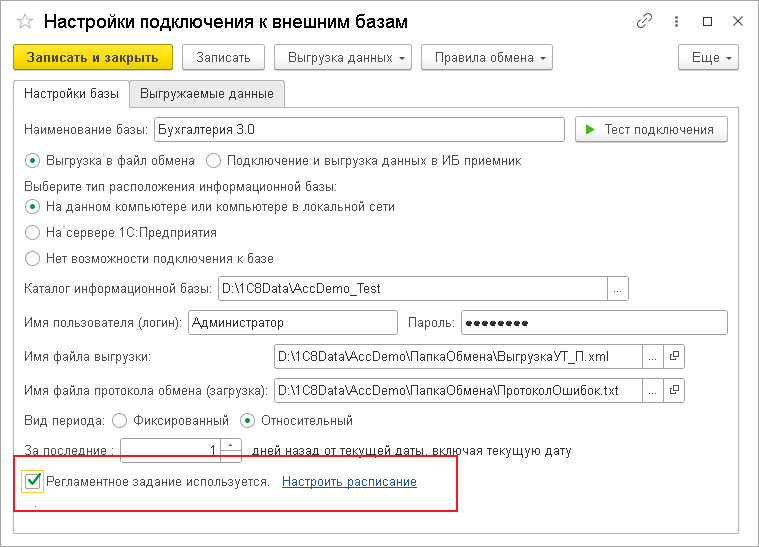759x547 pixels.
Task: Expand the 'Выгрузка данных' dropdown button
Action: click(x=343, y=58)
